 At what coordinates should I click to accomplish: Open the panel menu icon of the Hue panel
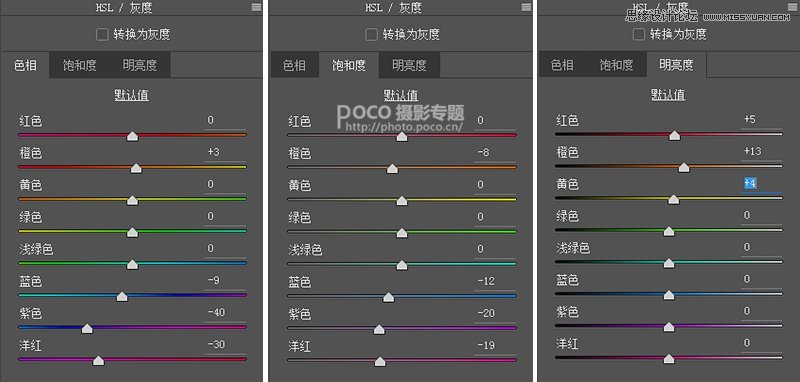[x=256, y=7]
